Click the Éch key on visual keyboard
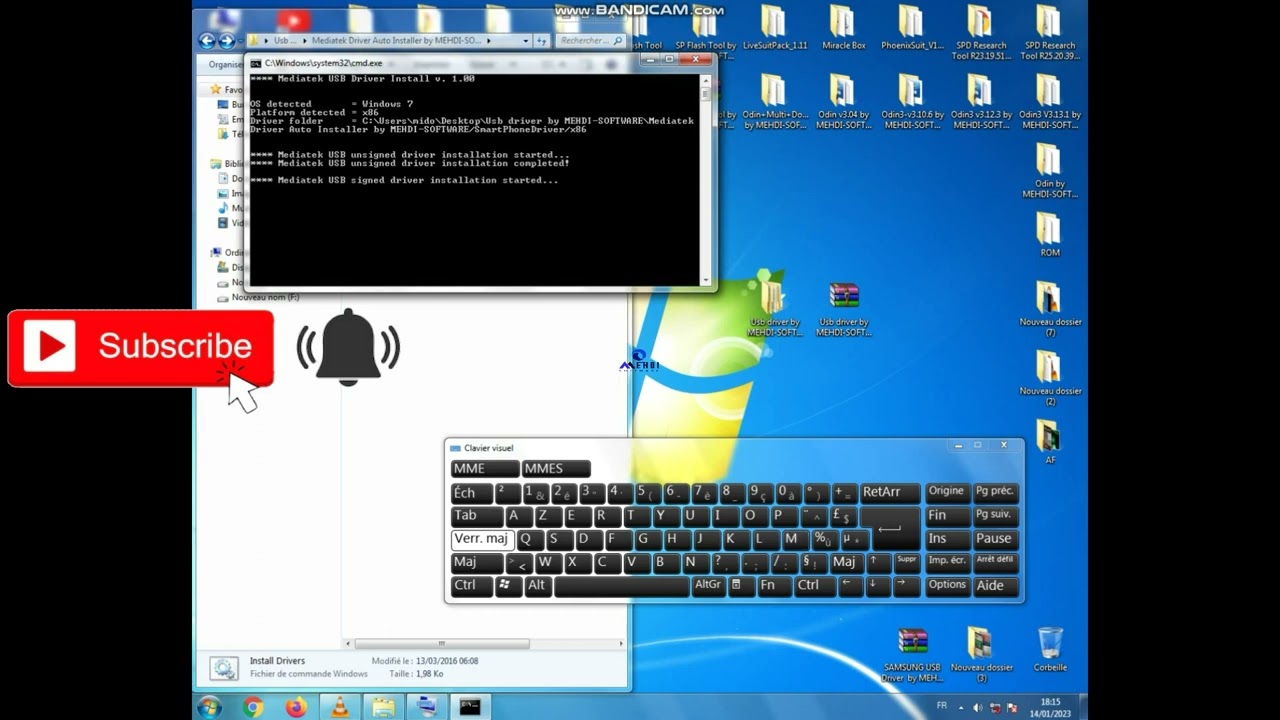 pos(472,493)
